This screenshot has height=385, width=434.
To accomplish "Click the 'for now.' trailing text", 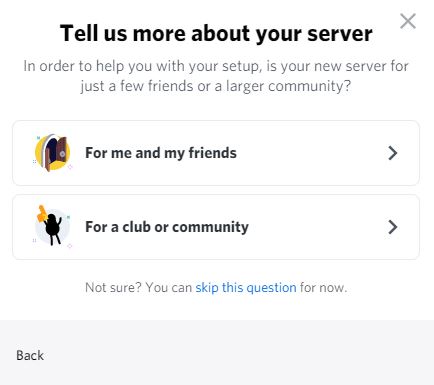I will (323, 287).
